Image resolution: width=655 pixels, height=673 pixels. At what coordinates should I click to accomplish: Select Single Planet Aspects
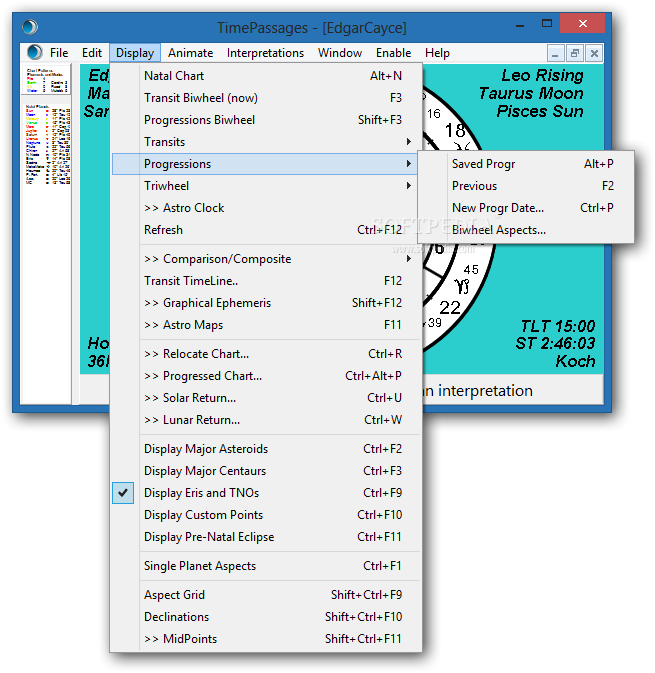tap(266, 566)
